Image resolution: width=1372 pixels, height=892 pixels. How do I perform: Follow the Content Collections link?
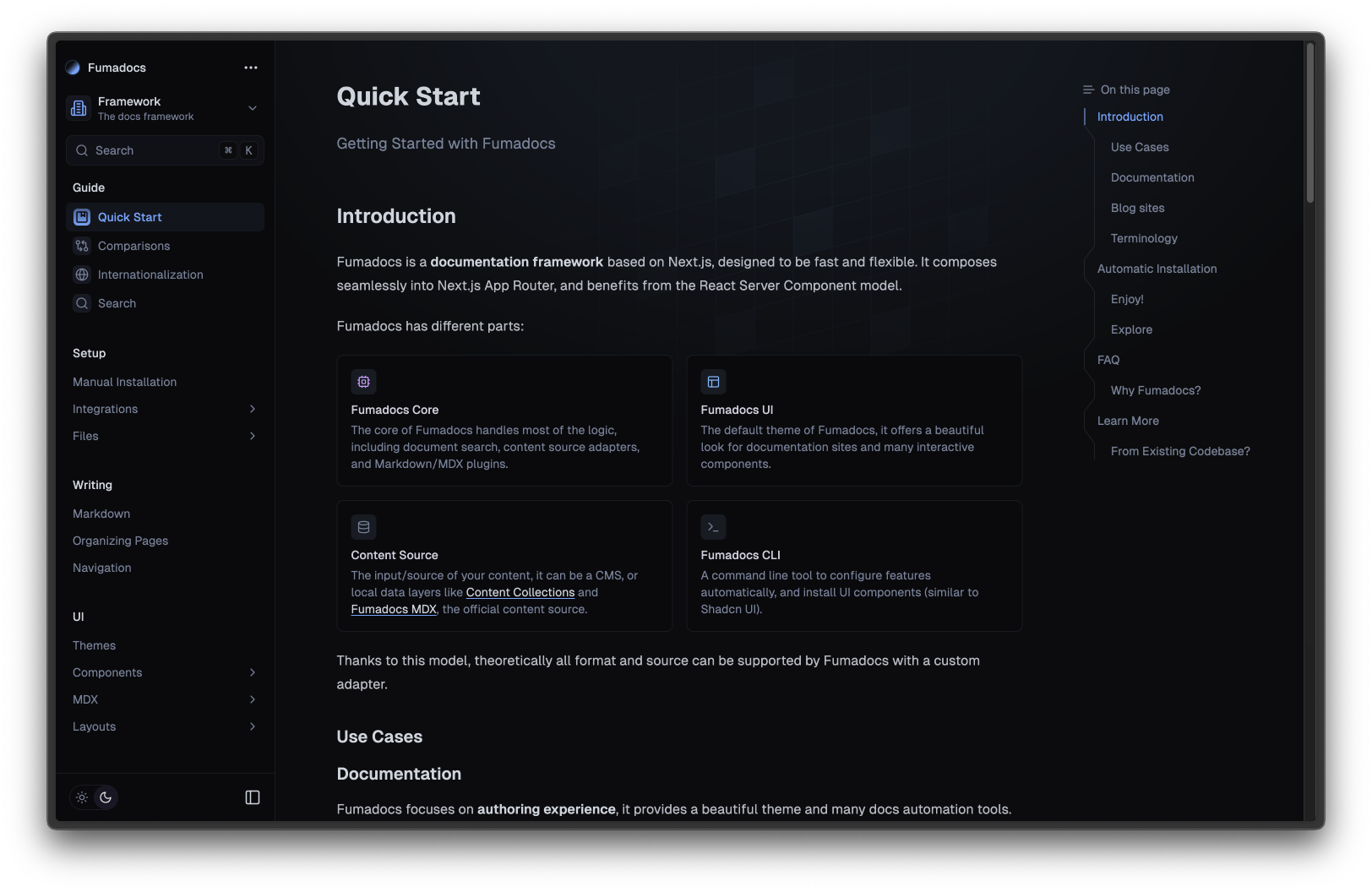pos(520,592)
